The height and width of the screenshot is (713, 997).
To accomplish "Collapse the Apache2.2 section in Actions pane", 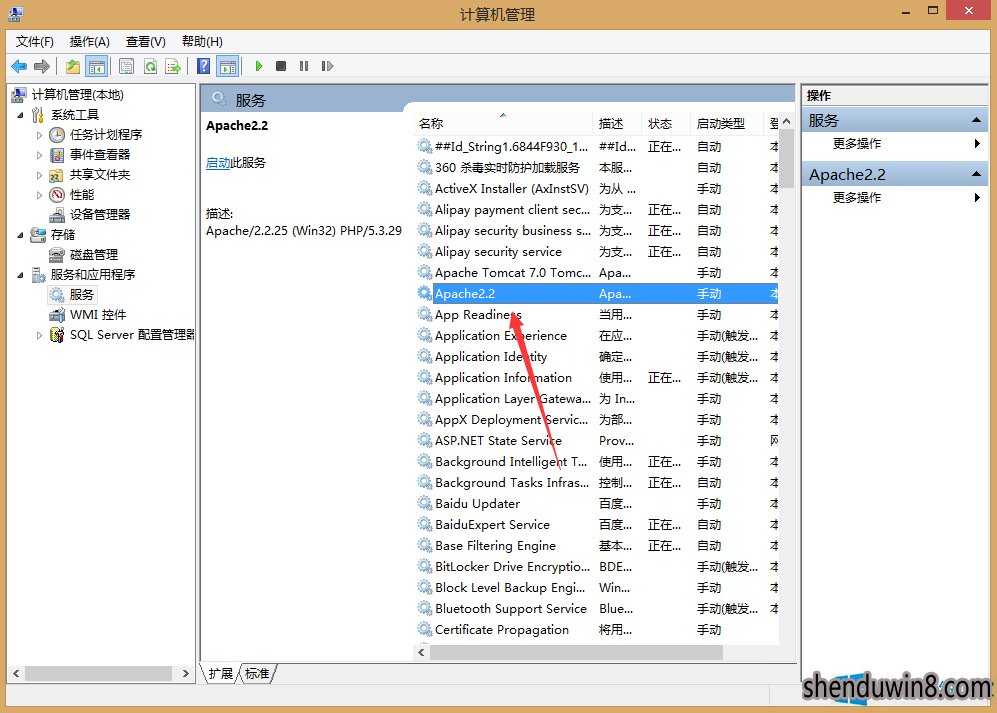I will 976,174.
